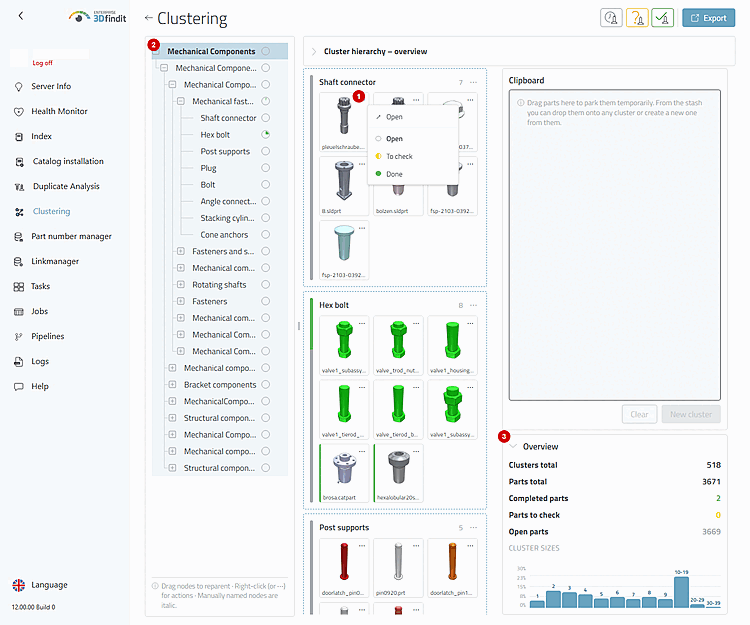The width and height of the screenshot is (750, 625).
Task: Expand the Bracket components node
Action: 172,384
